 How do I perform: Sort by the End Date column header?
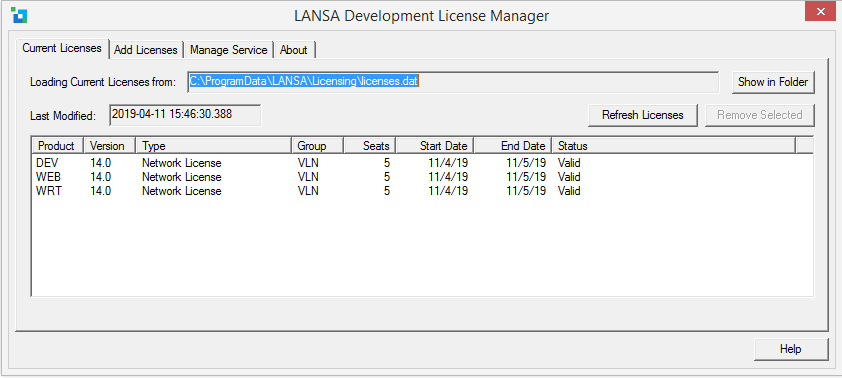pyautogui.click(x=513, y=146)
